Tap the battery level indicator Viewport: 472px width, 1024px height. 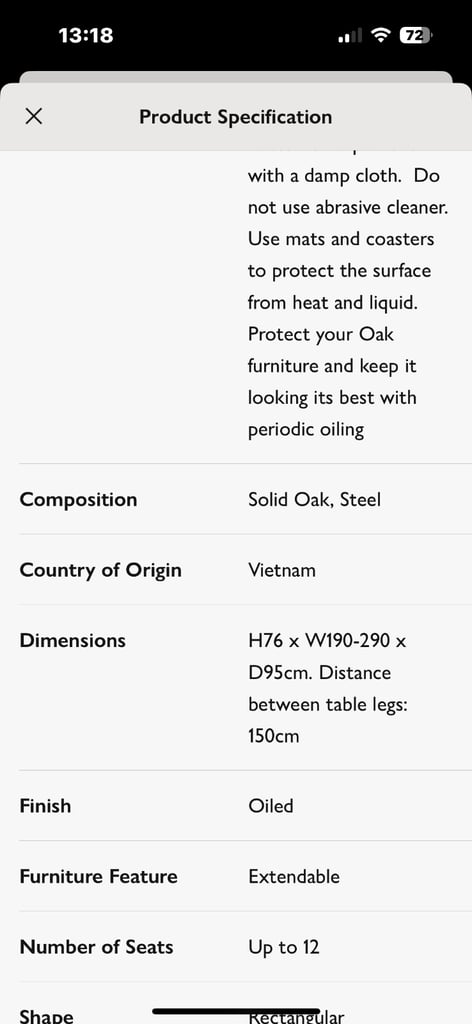click(x=416, y=35)
